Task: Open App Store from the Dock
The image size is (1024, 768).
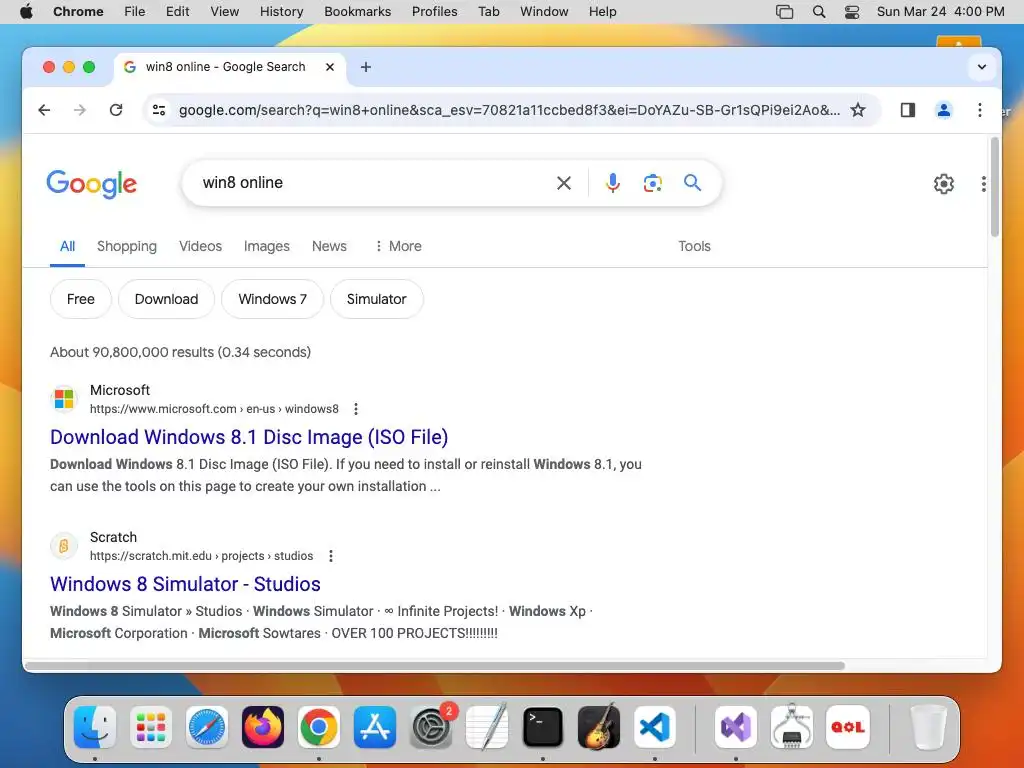Action: (x=375, y=727)
